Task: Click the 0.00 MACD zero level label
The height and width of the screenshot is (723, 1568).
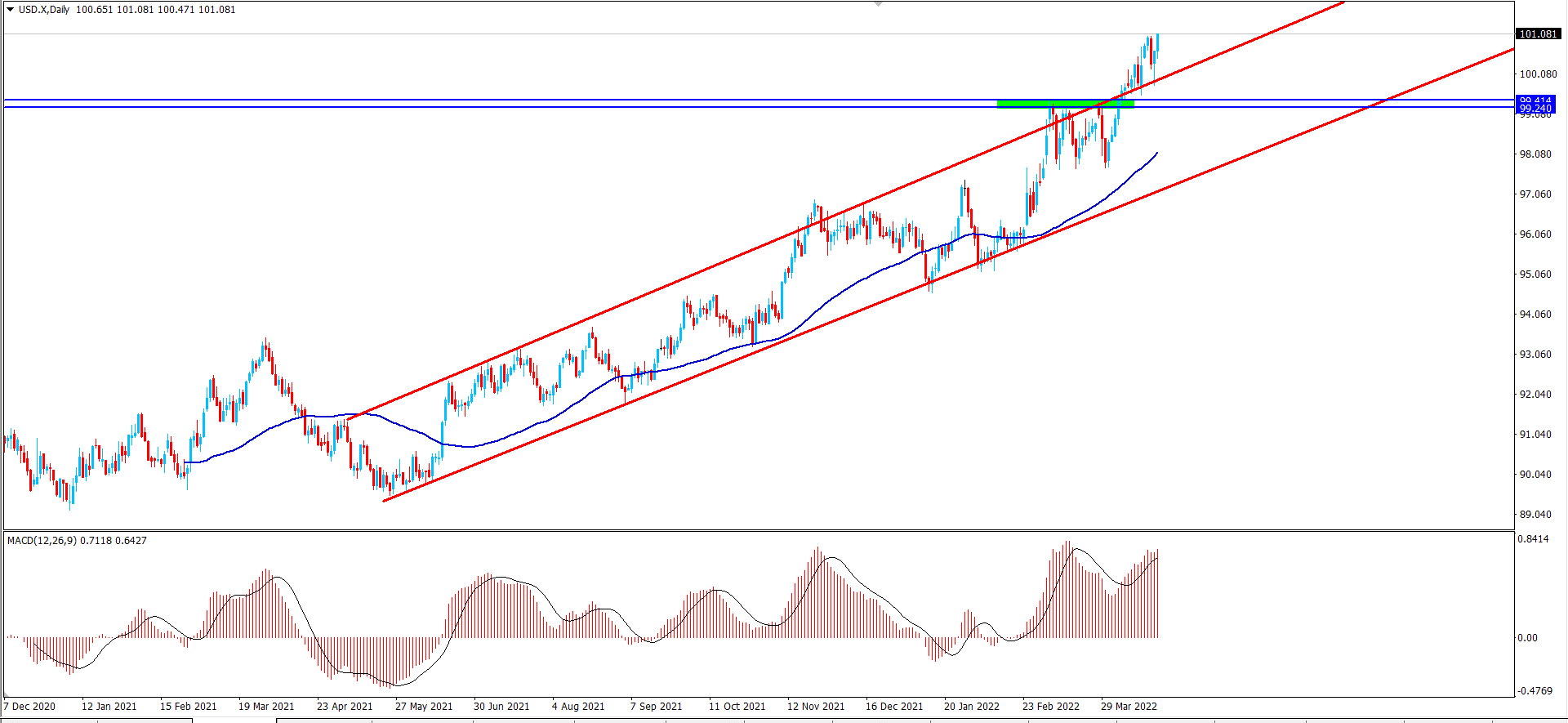Action: click(1527, 638)
